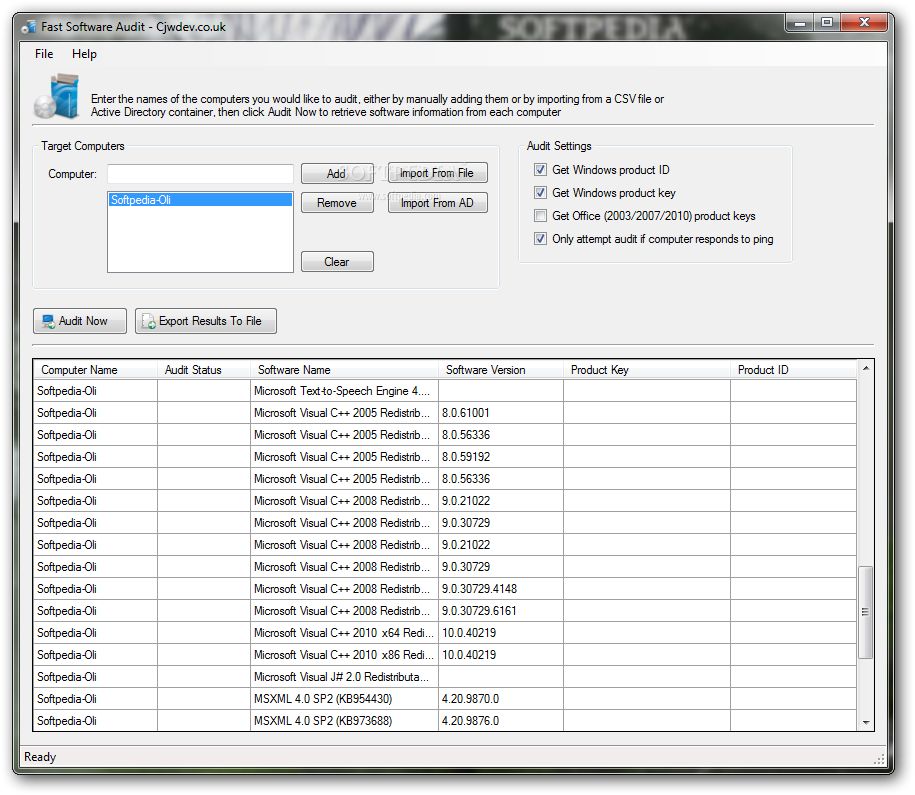
Task: Sort by Audit Status column header
Action: 204,370
